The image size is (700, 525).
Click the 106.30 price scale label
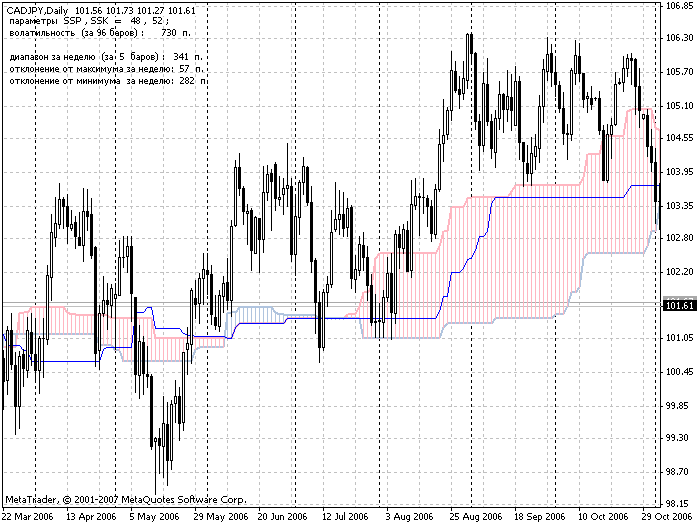(679, 38)
